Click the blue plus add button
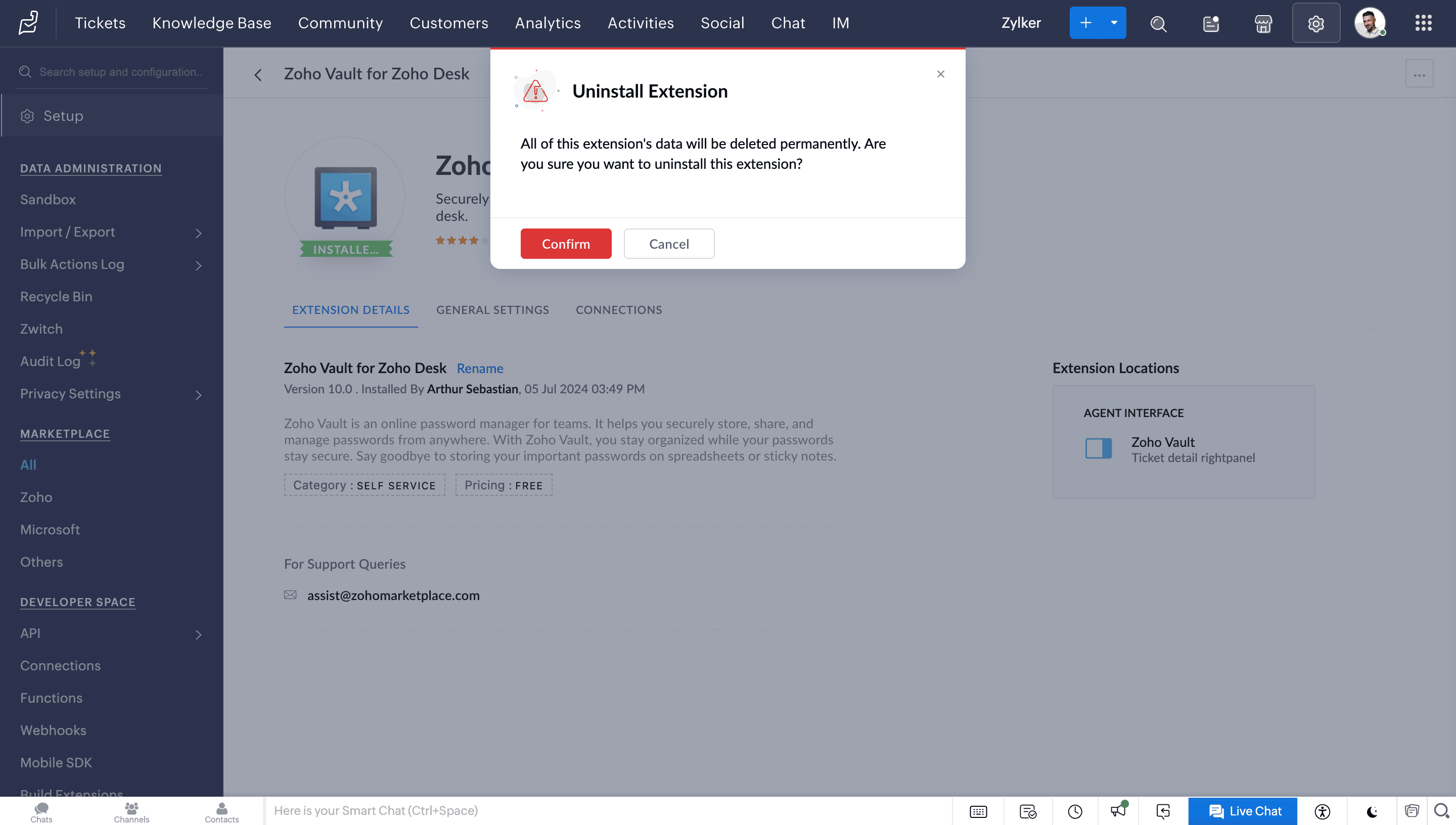 1085,23
